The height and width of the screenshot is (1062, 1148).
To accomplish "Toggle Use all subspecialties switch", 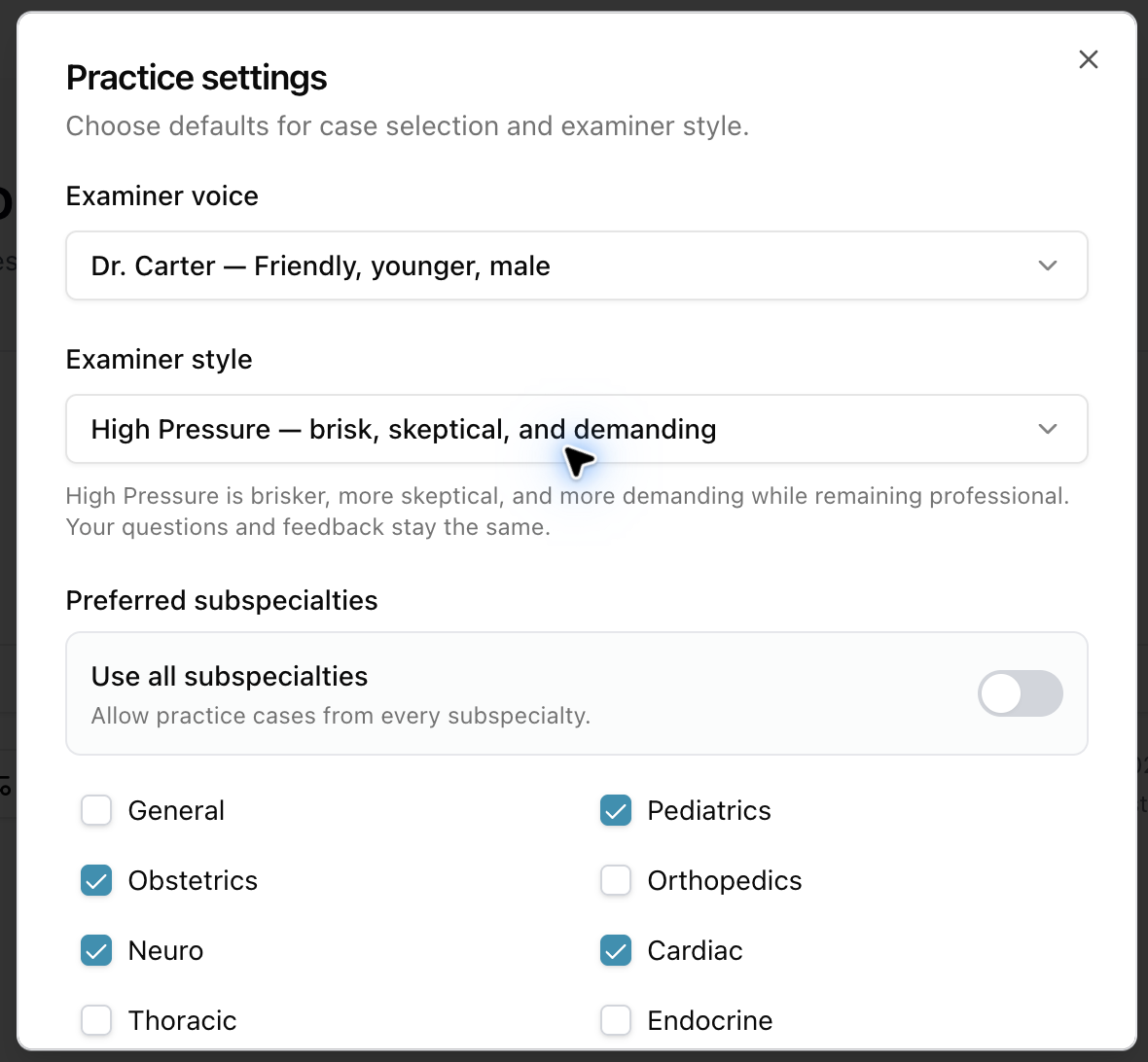I will (x=1020, y=693).
